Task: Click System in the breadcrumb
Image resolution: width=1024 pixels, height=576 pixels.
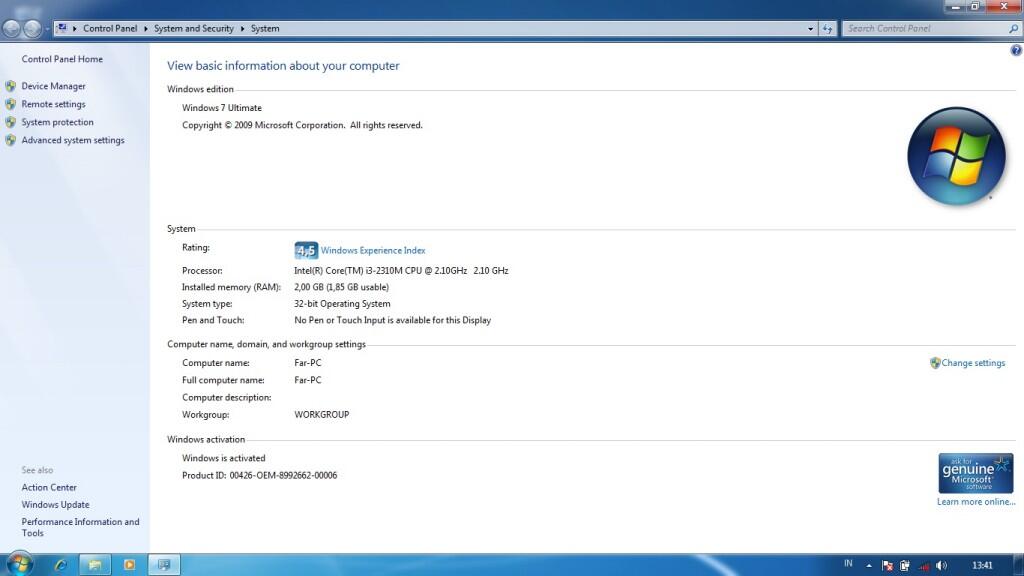Action: click(x=265, y=29)
